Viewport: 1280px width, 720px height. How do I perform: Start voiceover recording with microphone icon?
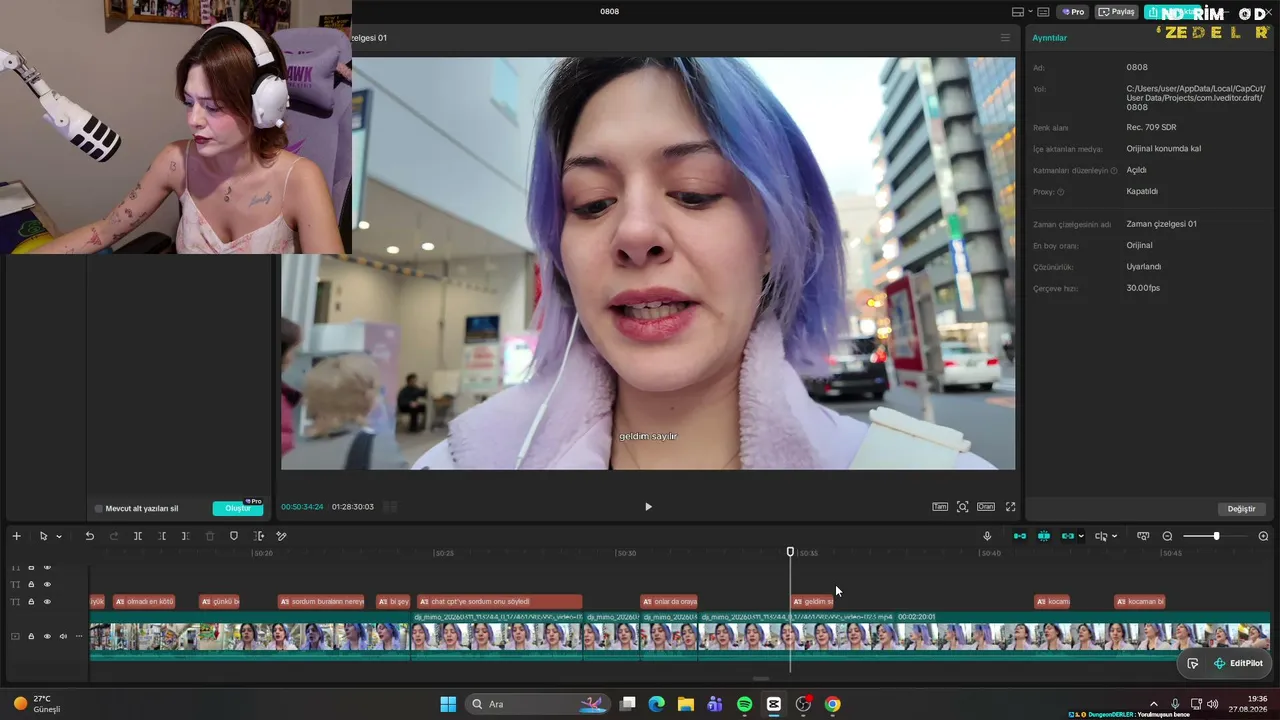coord(987,536)
